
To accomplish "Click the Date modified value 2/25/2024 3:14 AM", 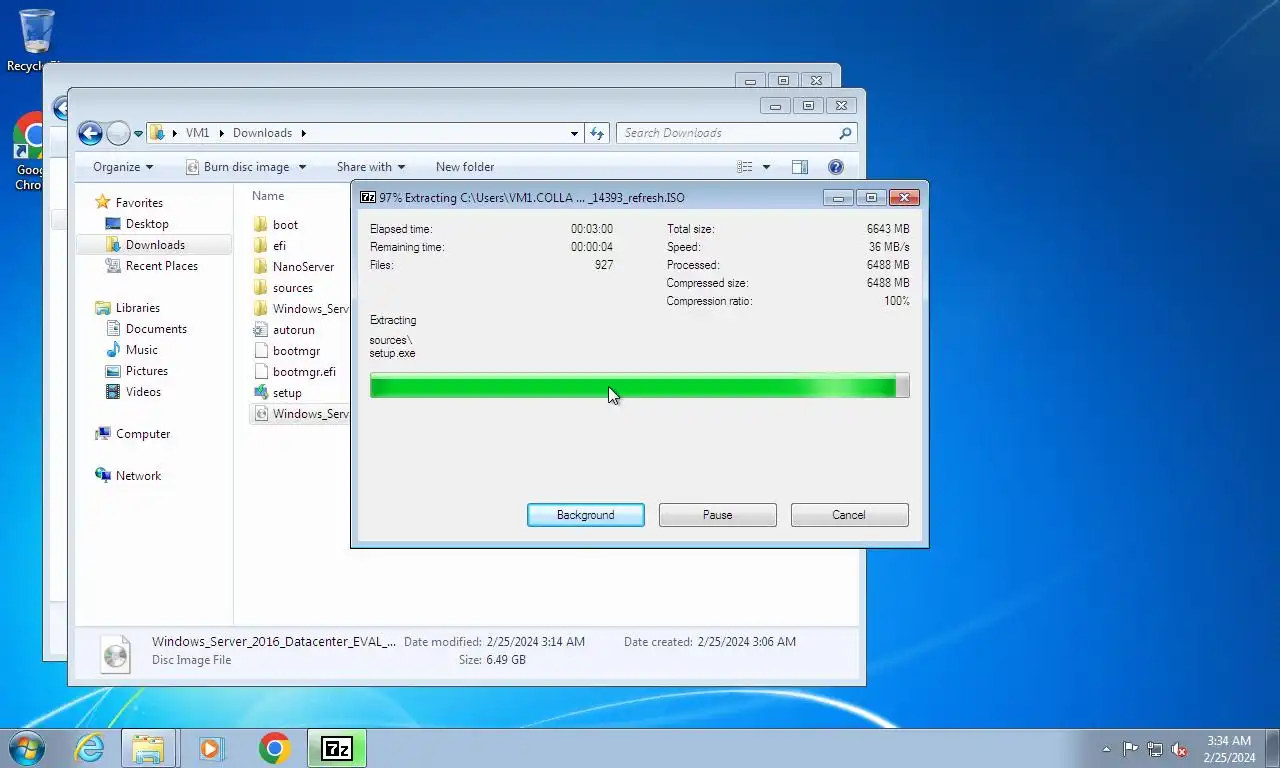I will click(x=536, y=642).
